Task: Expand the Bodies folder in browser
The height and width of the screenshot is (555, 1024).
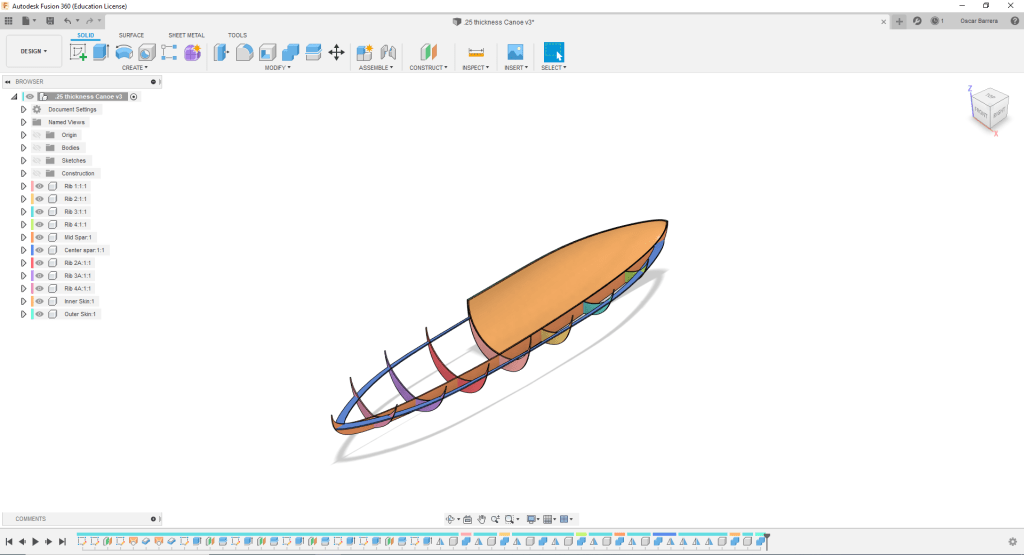Action: click(23, 147)
